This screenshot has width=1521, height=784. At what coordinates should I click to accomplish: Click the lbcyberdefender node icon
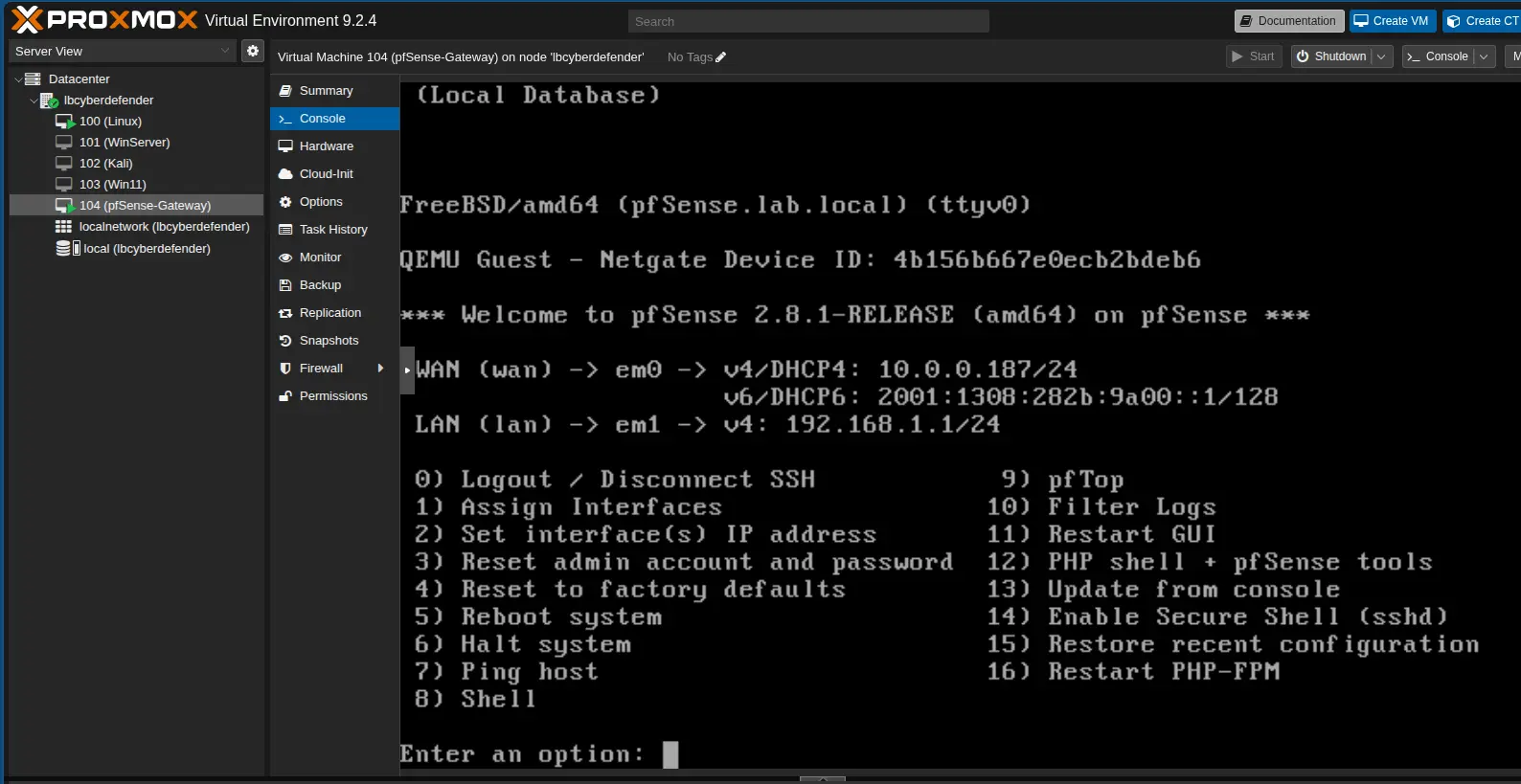[x=49, y=101]
